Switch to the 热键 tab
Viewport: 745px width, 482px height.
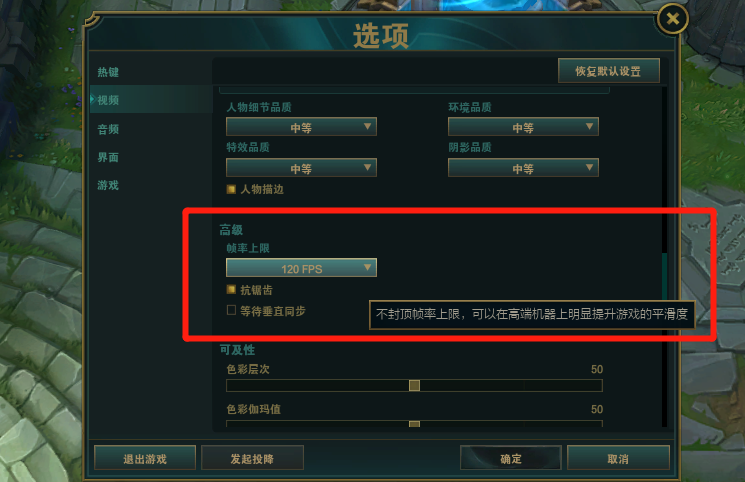pyautogui.click(x=108, y=72)
